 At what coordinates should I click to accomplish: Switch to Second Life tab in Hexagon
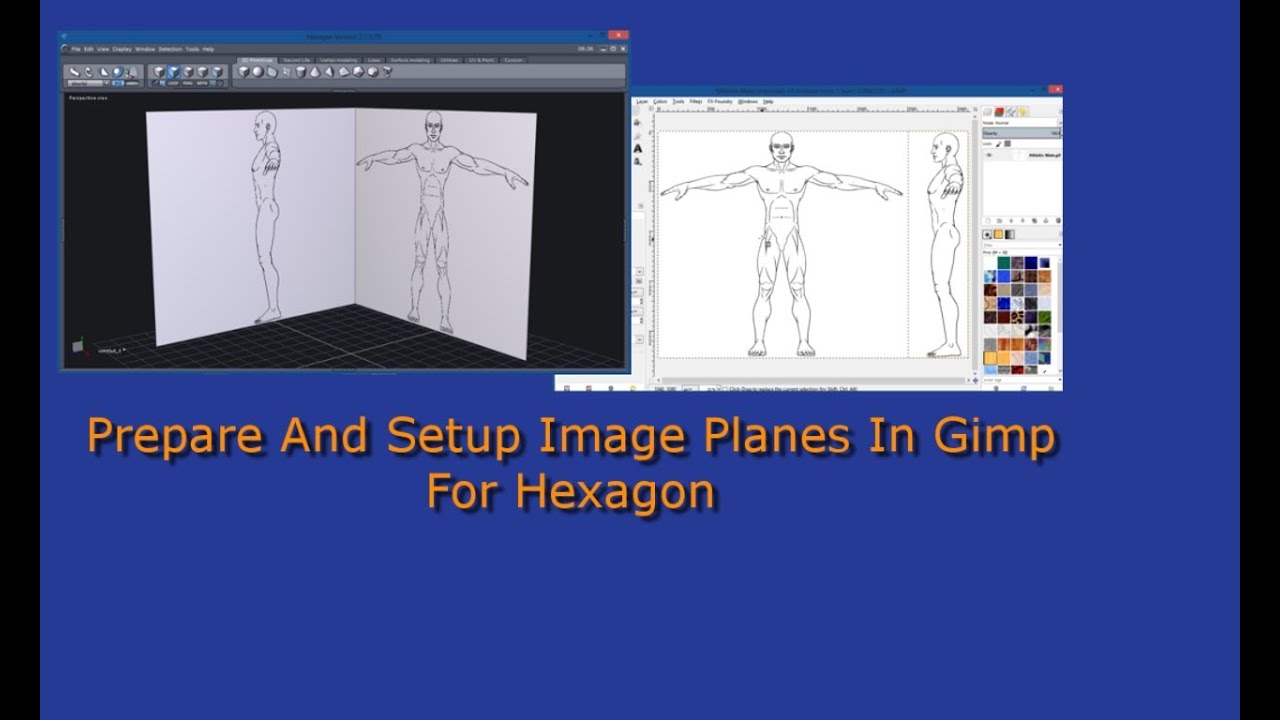pyautogui.click(x=296, y=60)
